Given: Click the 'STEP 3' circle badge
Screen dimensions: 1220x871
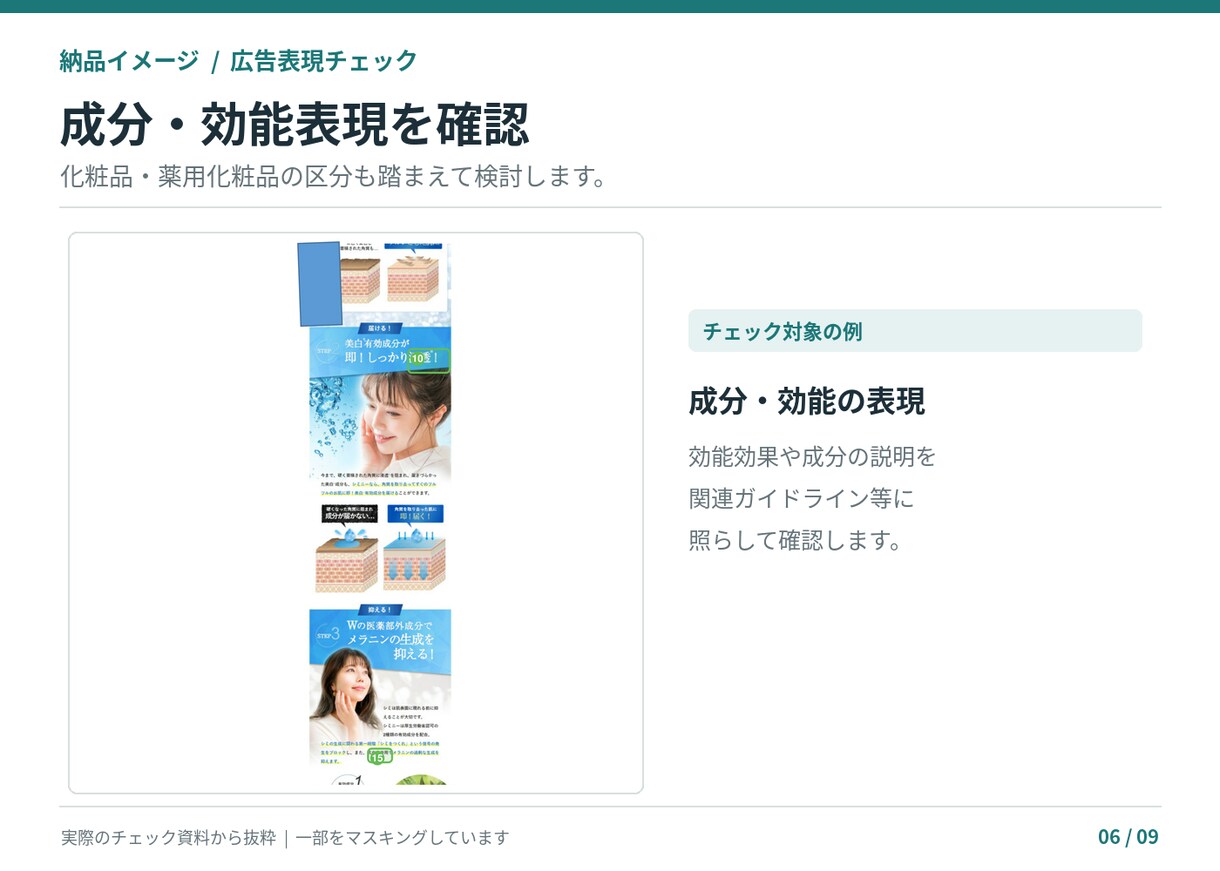Looking at the screenshot, I should click(328, 633).
